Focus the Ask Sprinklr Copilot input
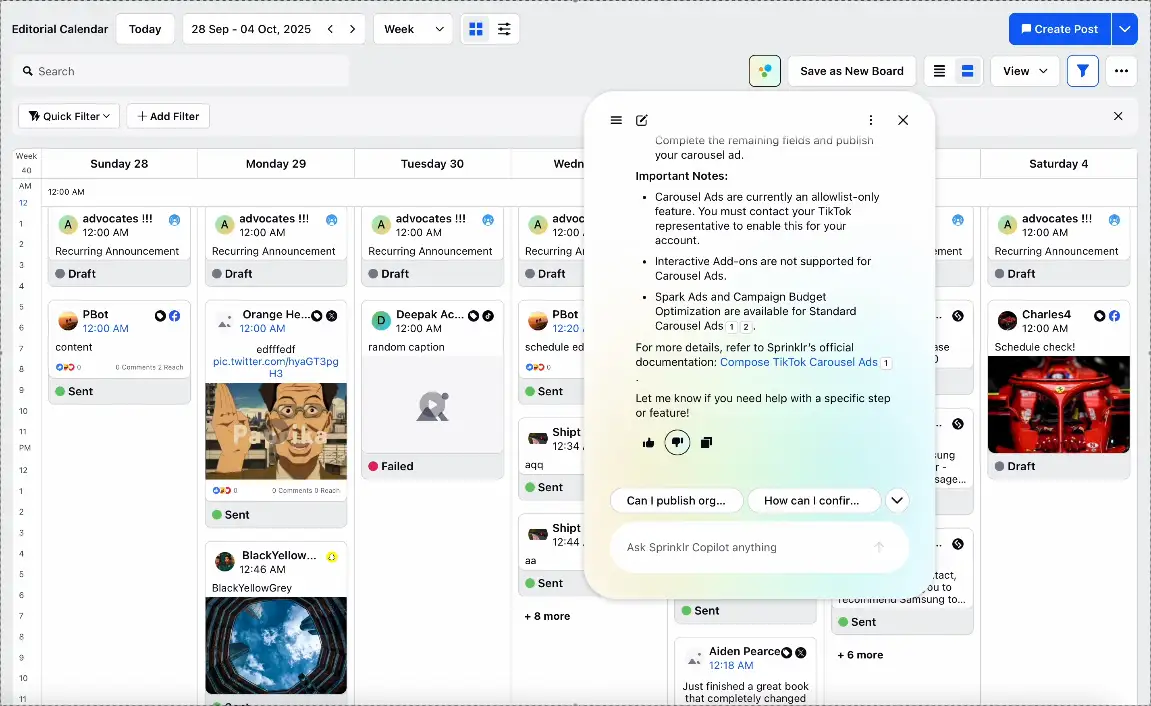The width and height of the screenshot is (1151, 706). coord(759,547)
